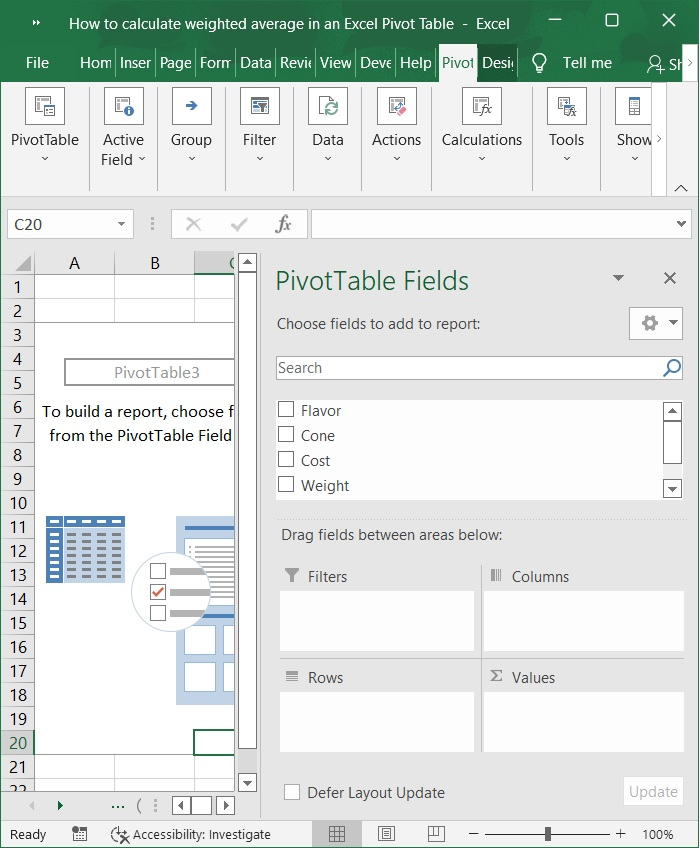The image size is (700, 848).
Task: Switch to Page Layout view in status bar
Action: tap(386, 834)
